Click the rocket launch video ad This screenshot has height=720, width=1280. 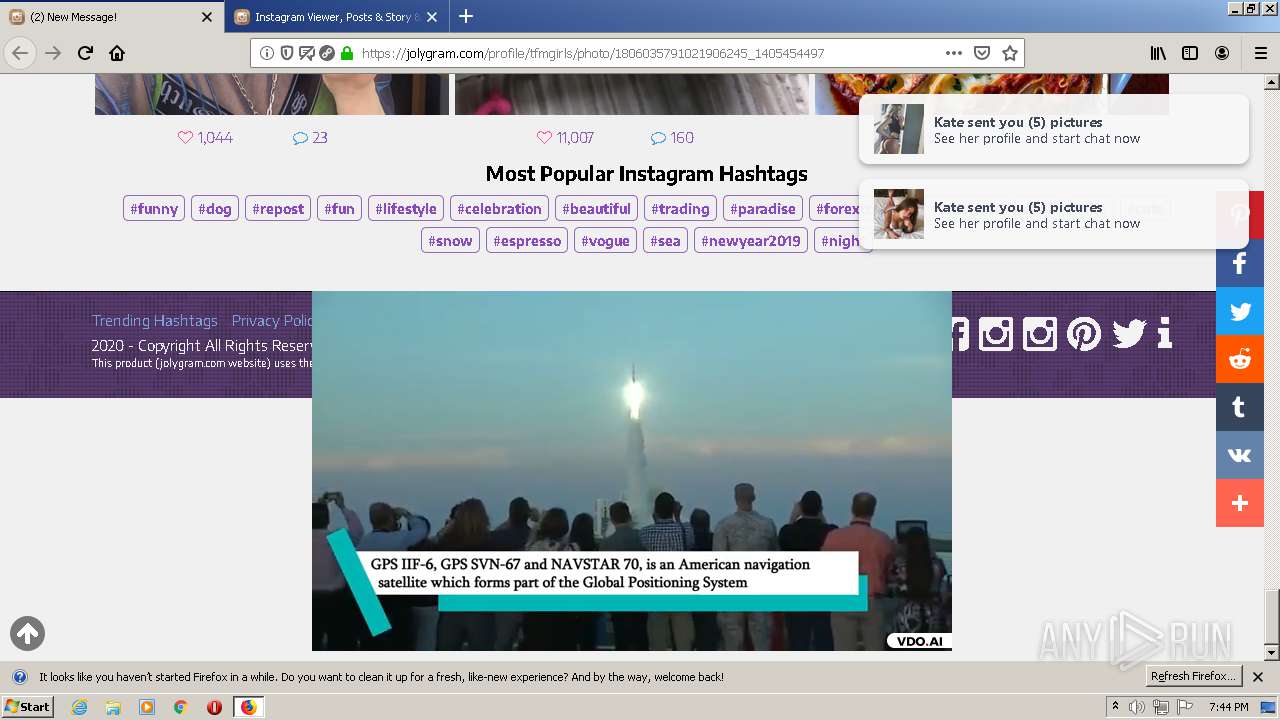point(632,471)
